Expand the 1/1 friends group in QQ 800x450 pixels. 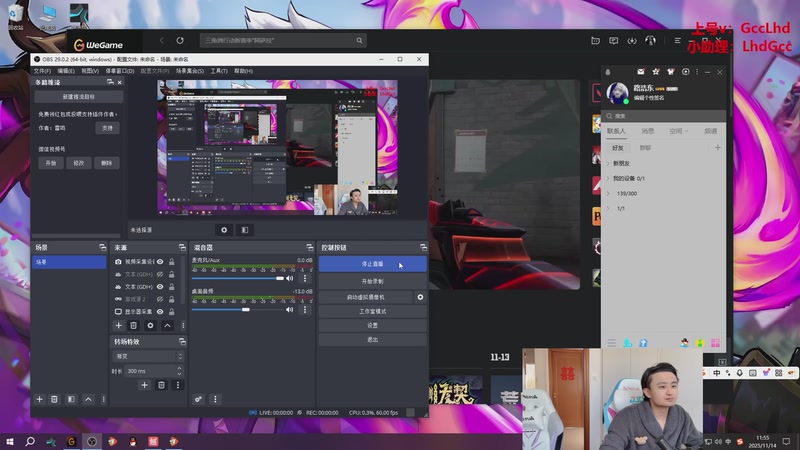(608, 209)
